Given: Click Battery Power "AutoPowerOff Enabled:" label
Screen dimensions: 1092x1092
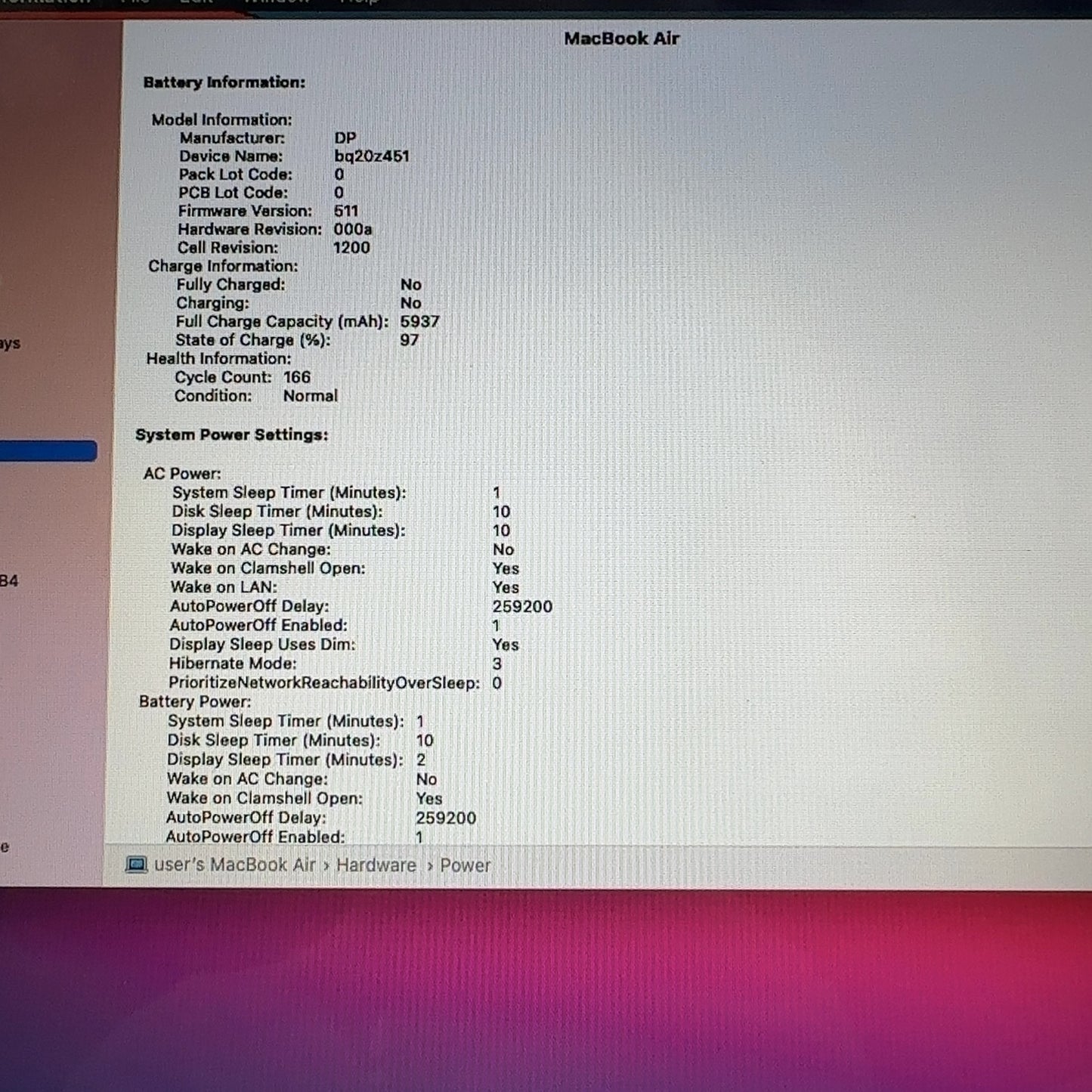Looking at the screenshot, I should click(x=255, y=837).
